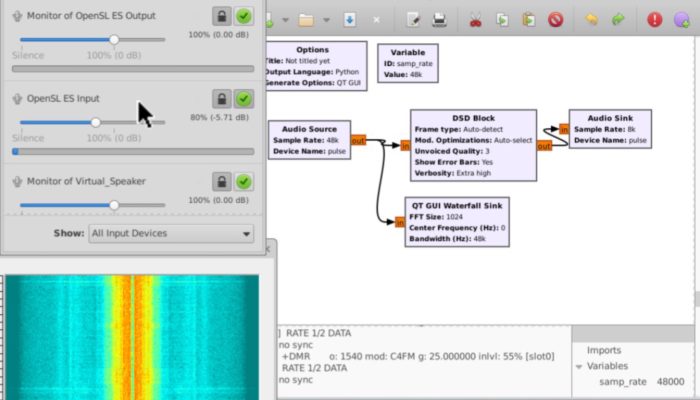Open the dropdown arrow next to the new-file icon
The image size is (700, 400).
(x=285, y=20)
